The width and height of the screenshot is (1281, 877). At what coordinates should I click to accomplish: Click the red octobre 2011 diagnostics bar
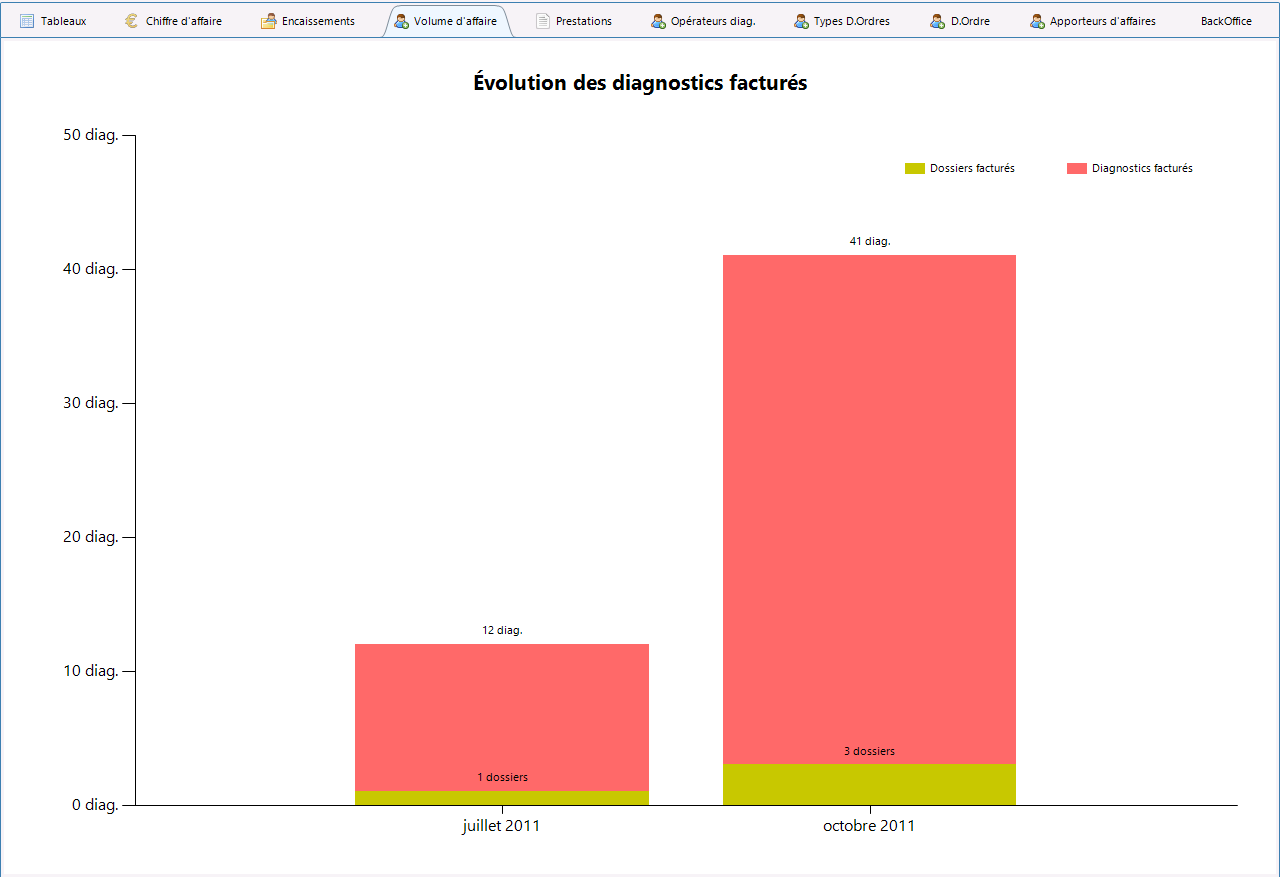(869, 509)
